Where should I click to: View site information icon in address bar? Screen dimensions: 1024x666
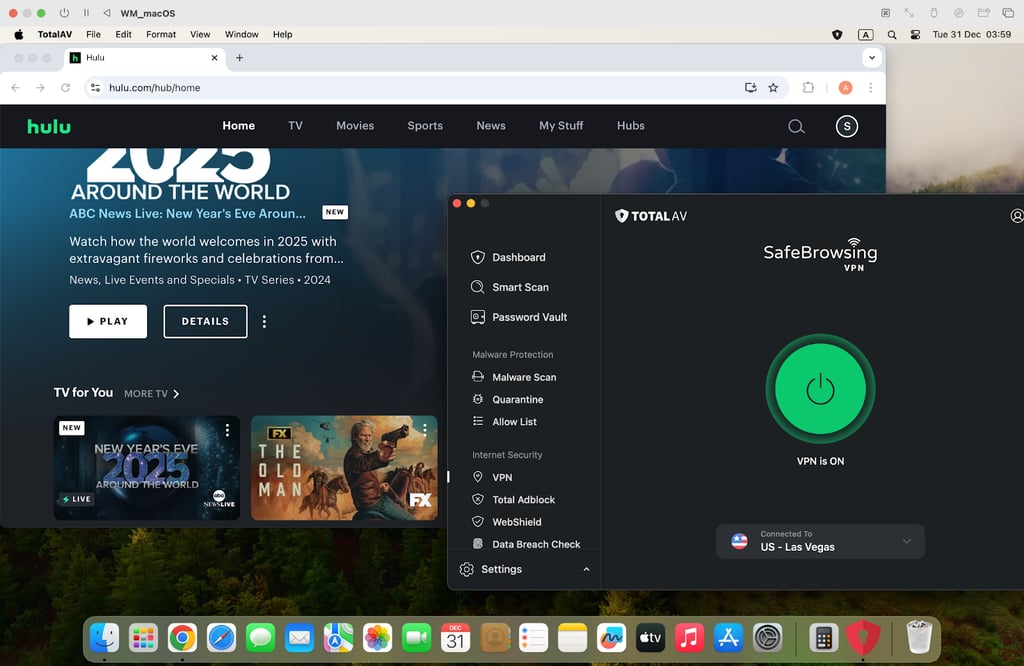tap(95, 87)
